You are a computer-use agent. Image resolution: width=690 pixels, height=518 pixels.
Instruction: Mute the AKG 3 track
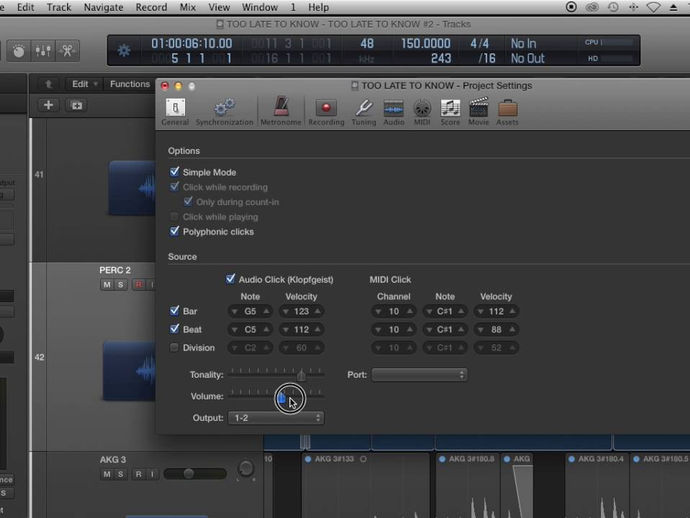click(107, 474)
